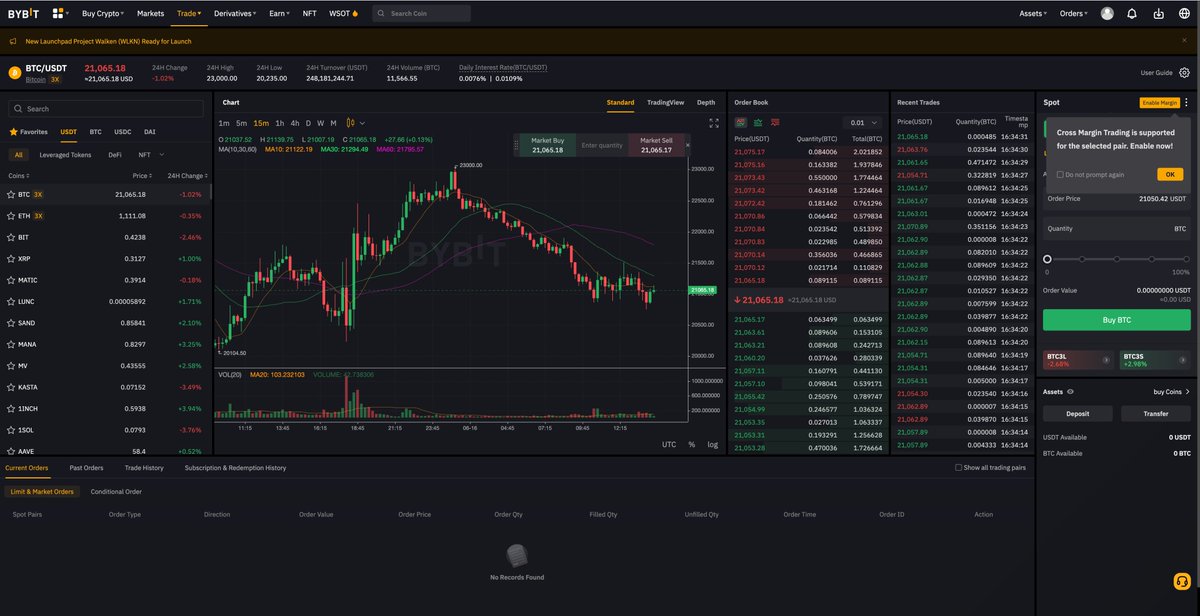Check 'Do not prompt again' checkbox

click(x=1060, y=174)
